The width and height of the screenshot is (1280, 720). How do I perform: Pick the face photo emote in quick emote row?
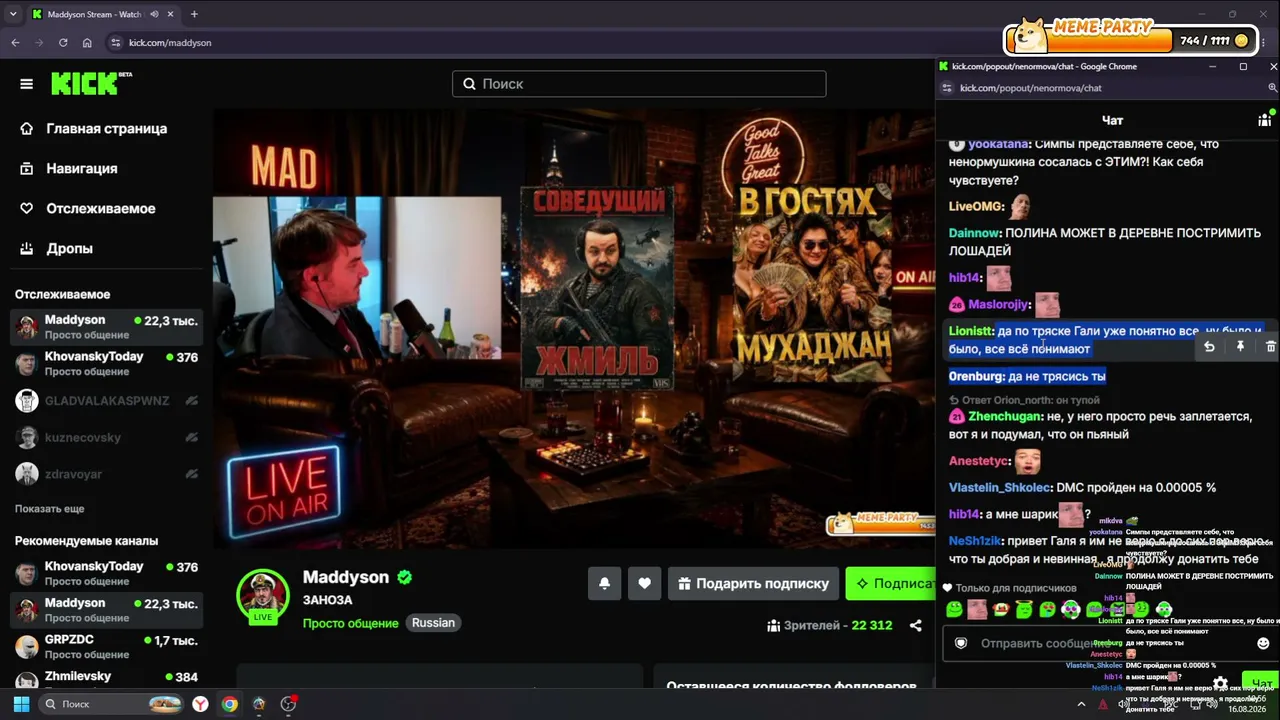coord(977,609)
